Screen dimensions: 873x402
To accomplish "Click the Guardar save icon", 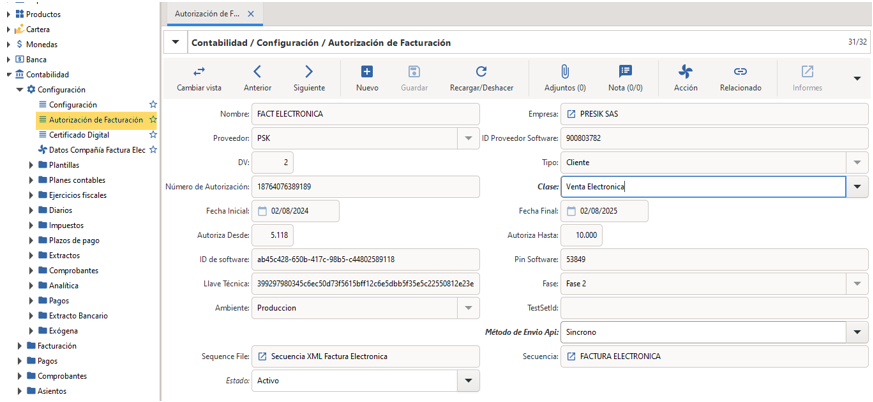I will [x=414, y=71].
